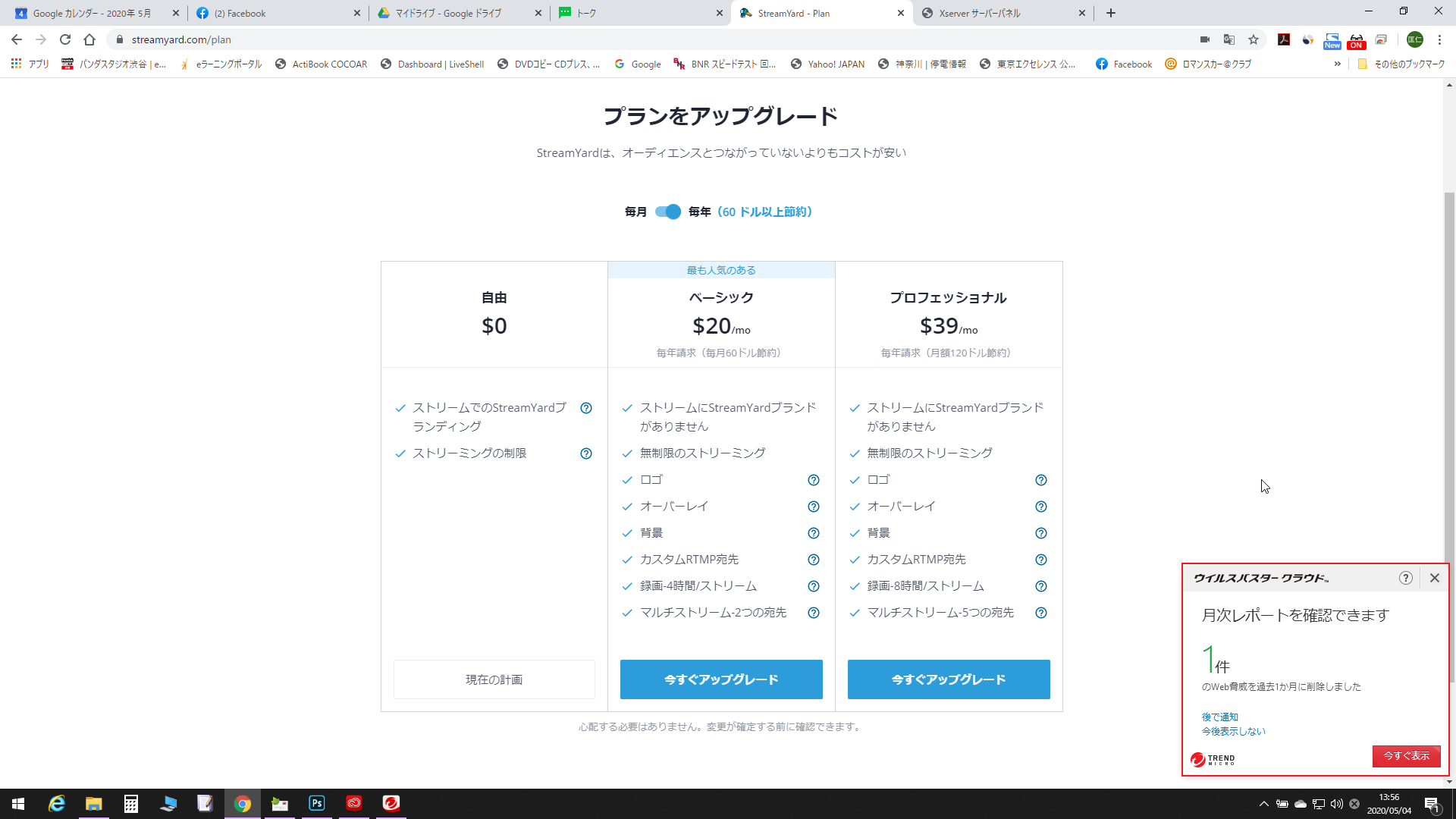Go back to the previous page
Viewport: 1456px width, 819px height.
tap(17, 39)
